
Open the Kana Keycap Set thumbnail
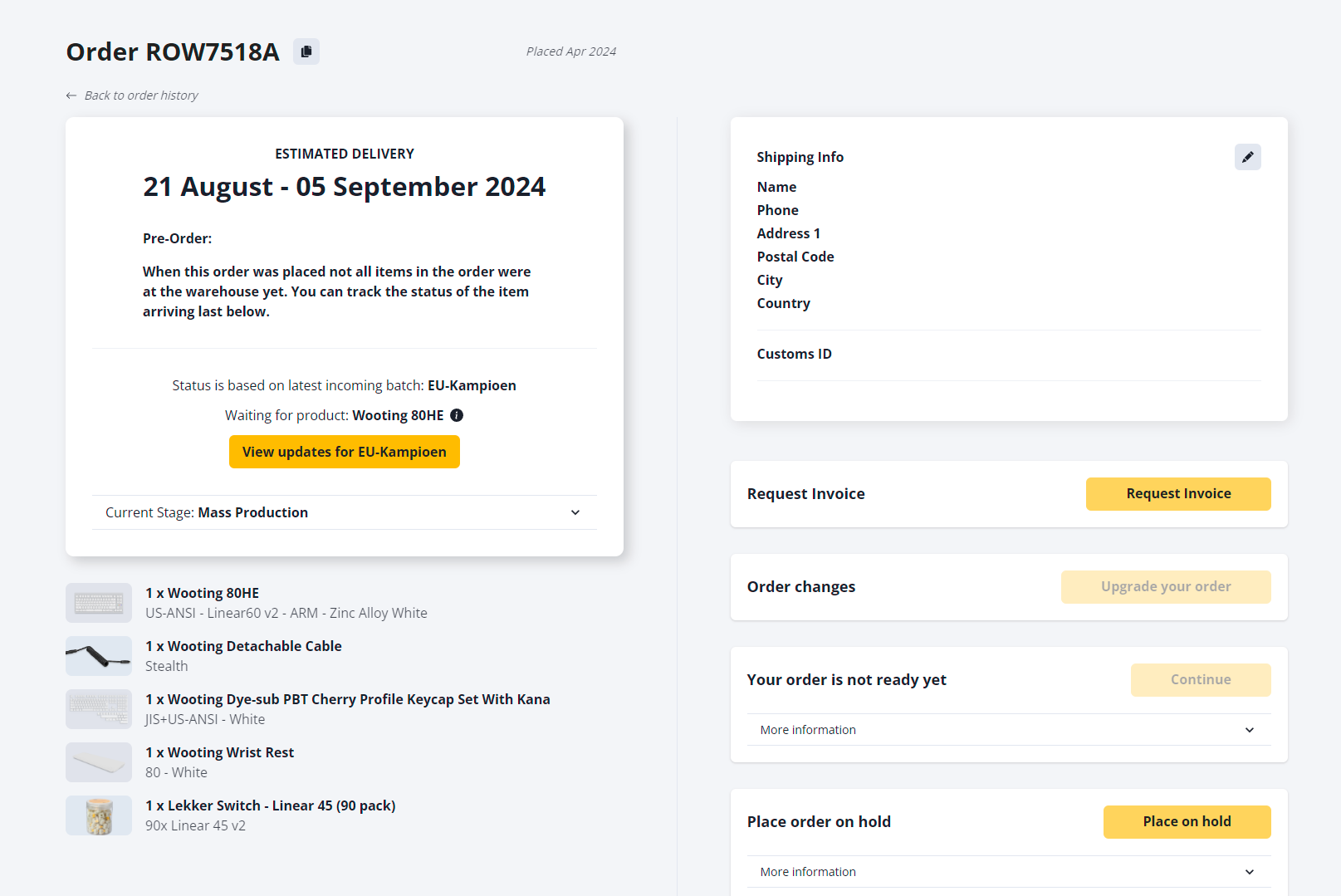[x=99, y=709]
